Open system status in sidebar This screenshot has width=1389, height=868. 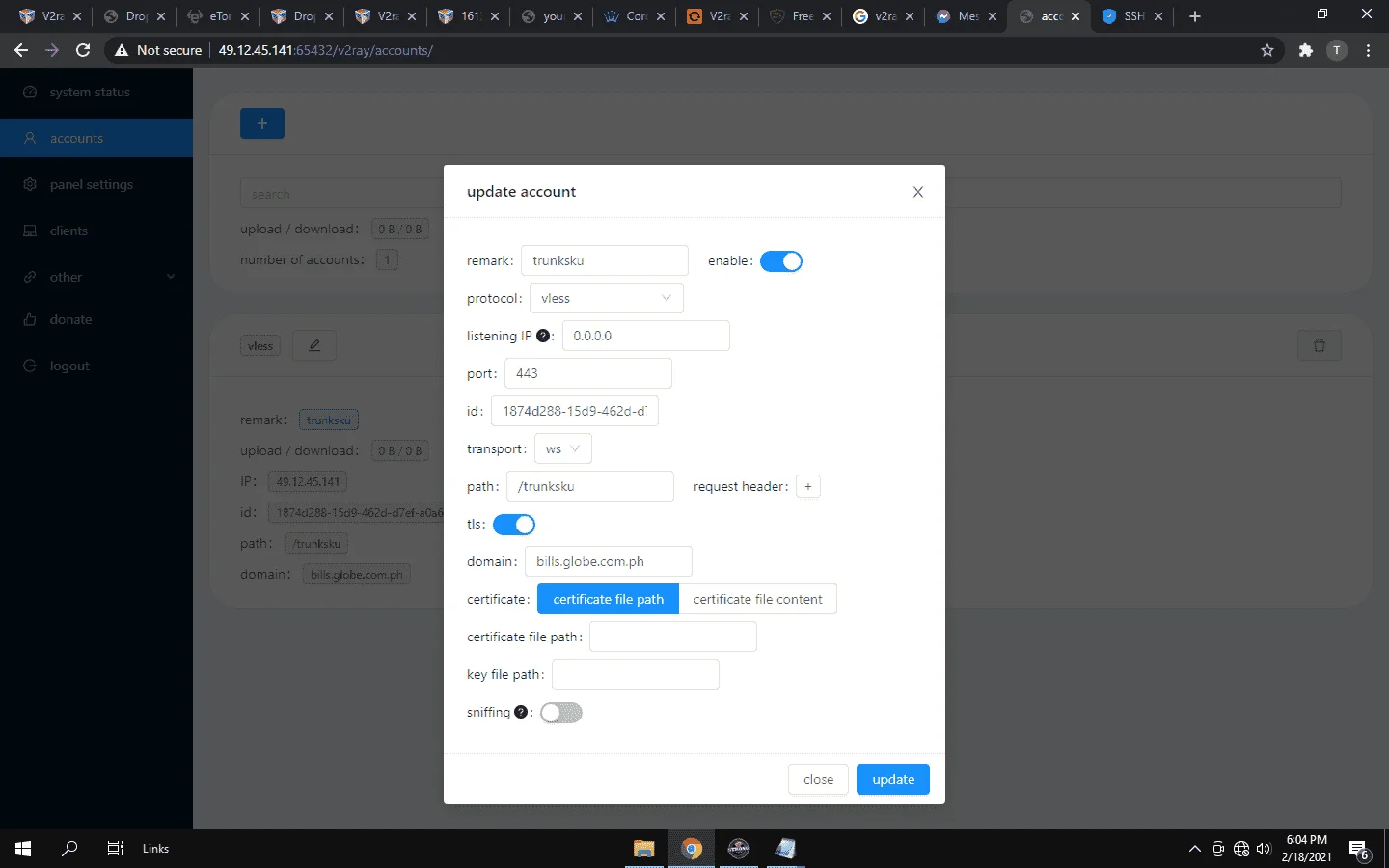click(96, 92)
